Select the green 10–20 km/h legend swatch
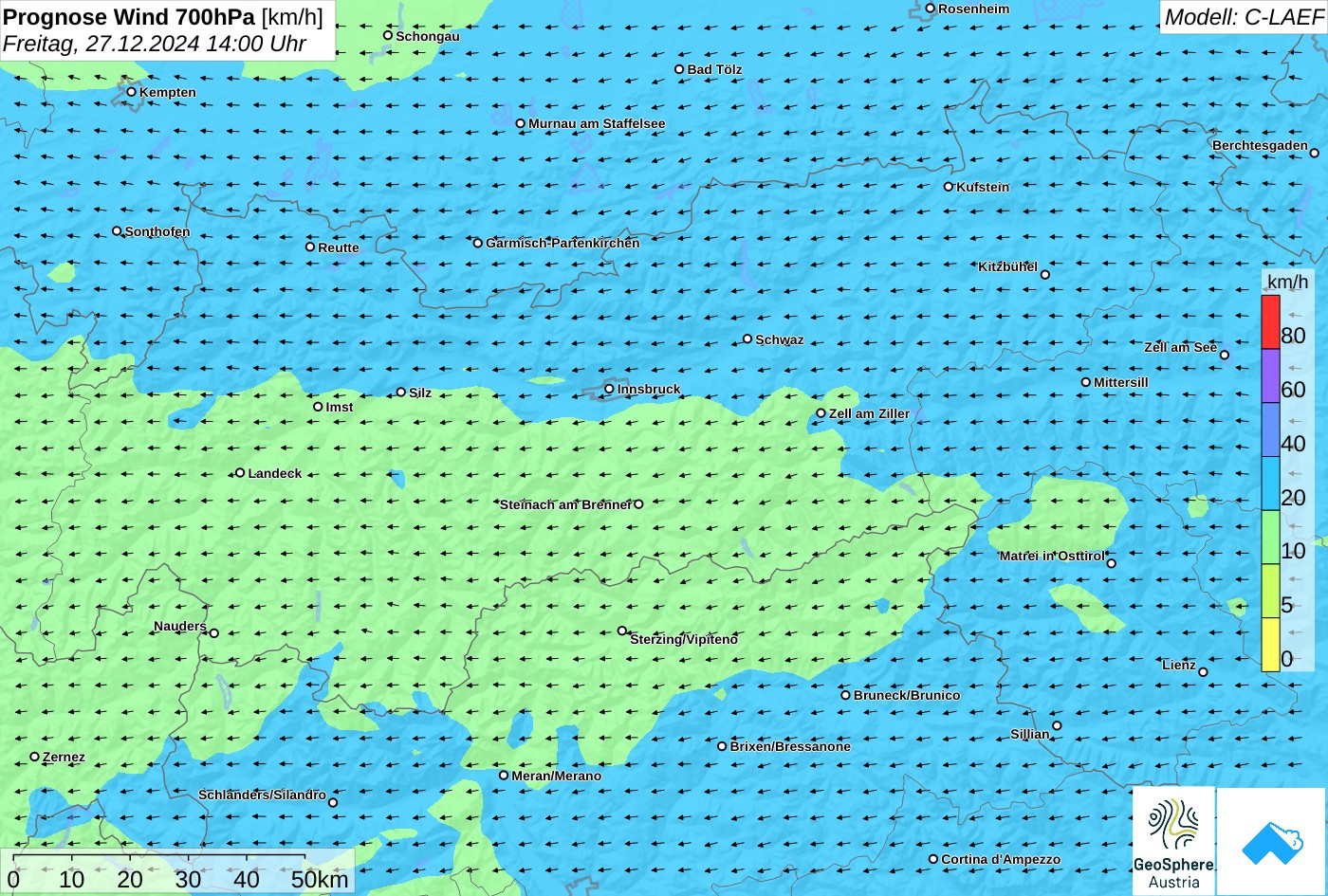 coord(1270,538)
